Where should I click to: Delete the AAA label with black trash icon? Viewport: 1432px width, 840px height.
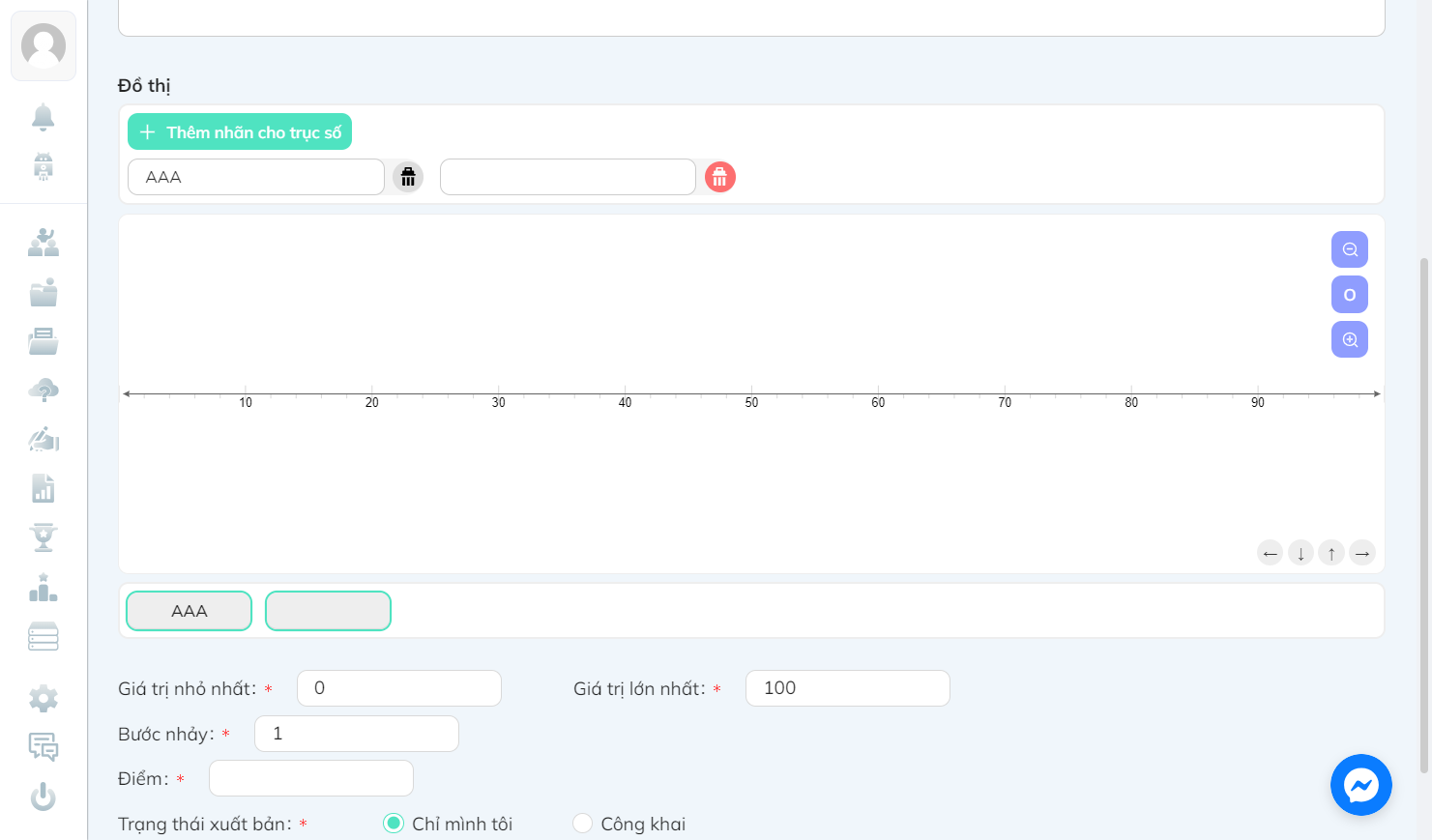(408, 177)
